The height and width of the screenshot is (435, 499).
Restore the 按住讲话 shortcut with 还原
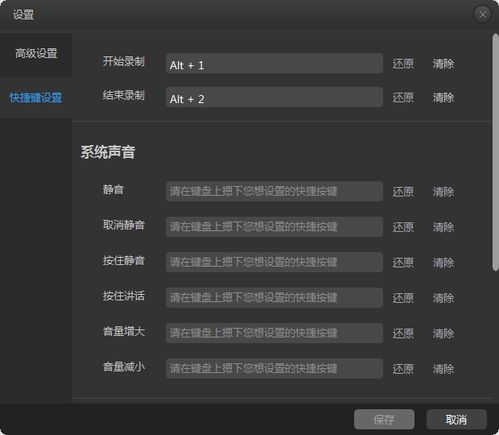(x=403, y=298)
